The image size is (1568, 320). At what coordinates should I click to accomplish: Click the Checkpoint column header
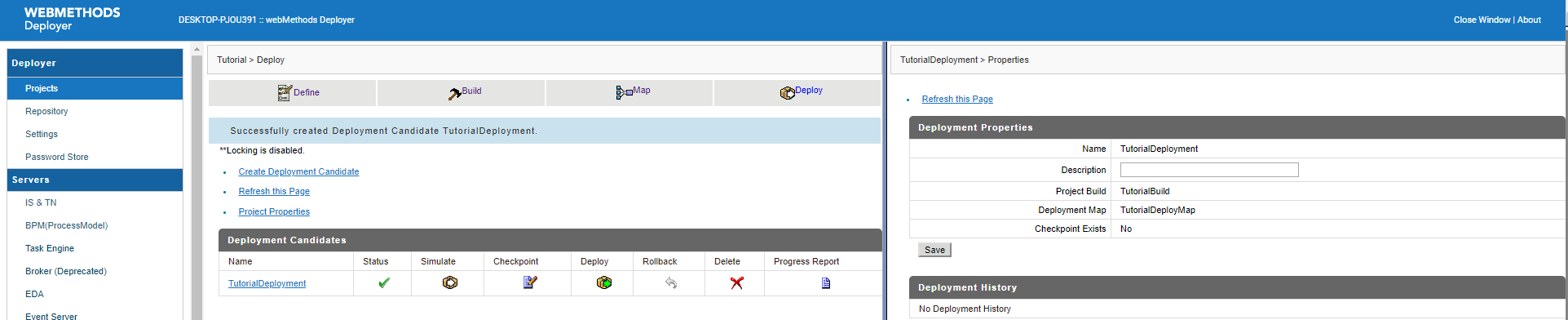coord(515,261)
